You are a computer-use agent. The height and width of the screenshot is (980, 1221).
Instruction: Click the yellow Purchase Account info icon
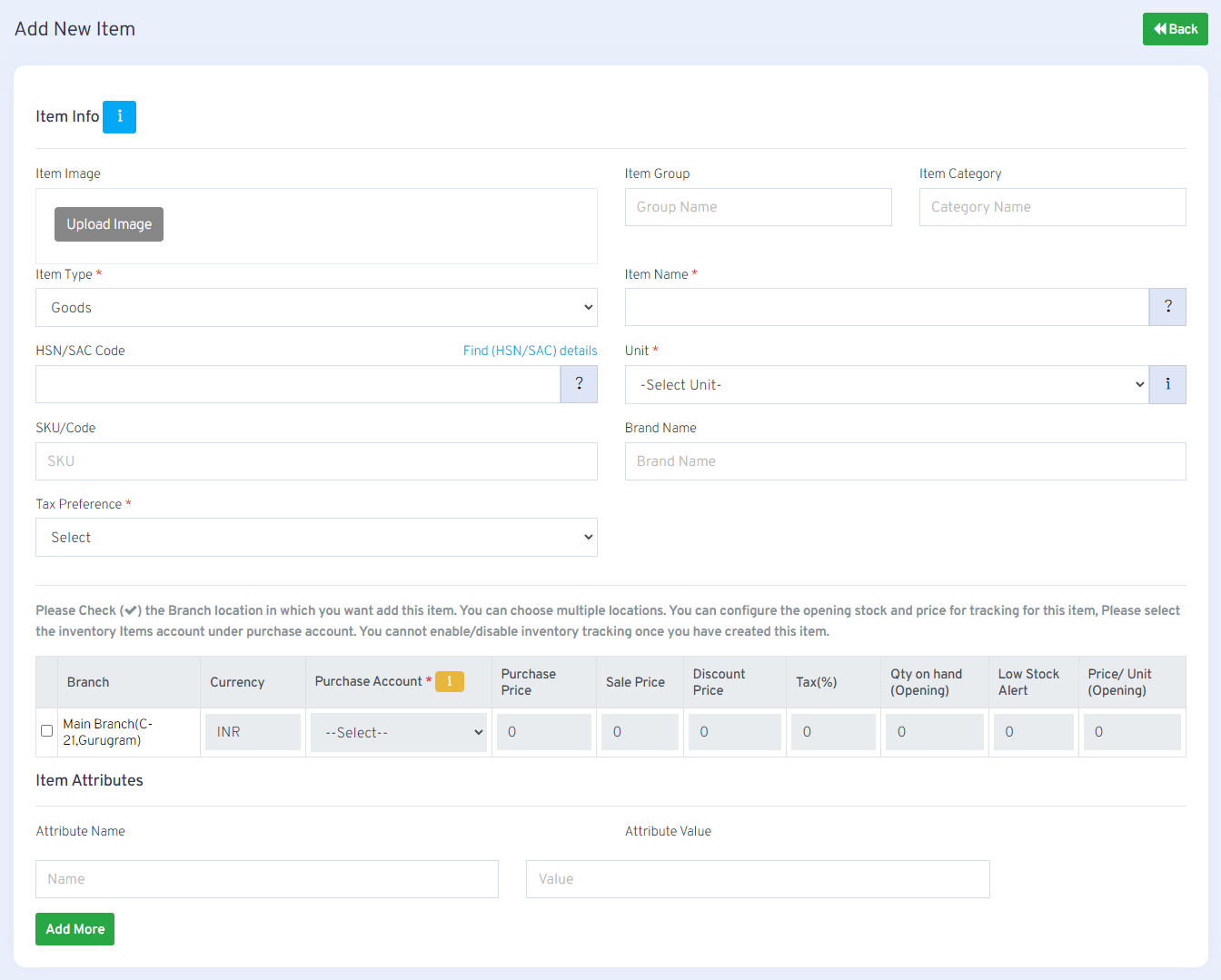450,681
